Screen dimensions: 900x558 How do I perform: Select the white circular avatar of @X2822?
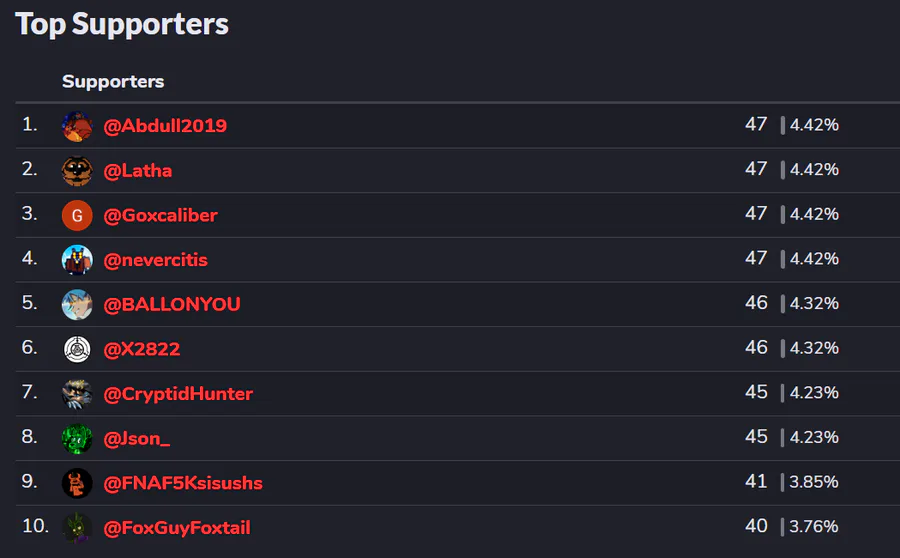(x=77, y=350)
